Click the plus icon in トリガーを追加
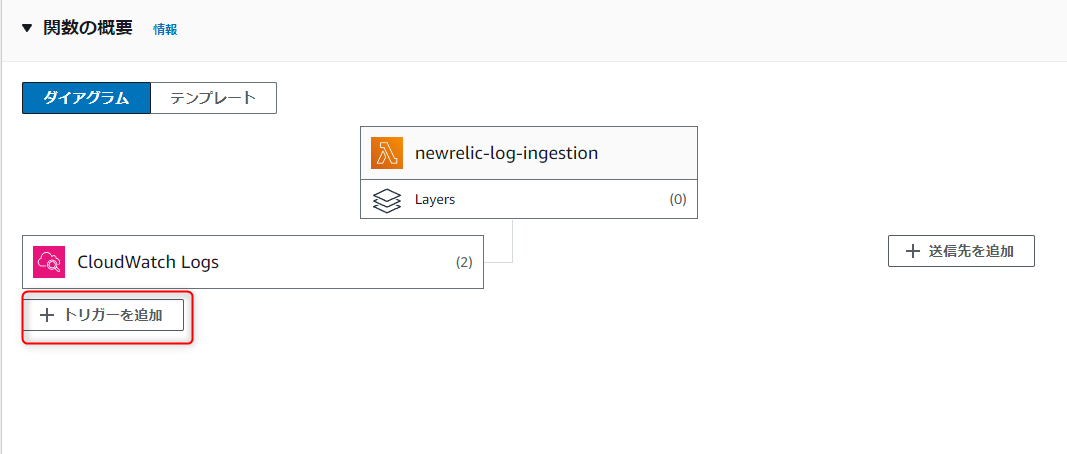Screen dimensions: 1067x454 [x=47, y=315]
